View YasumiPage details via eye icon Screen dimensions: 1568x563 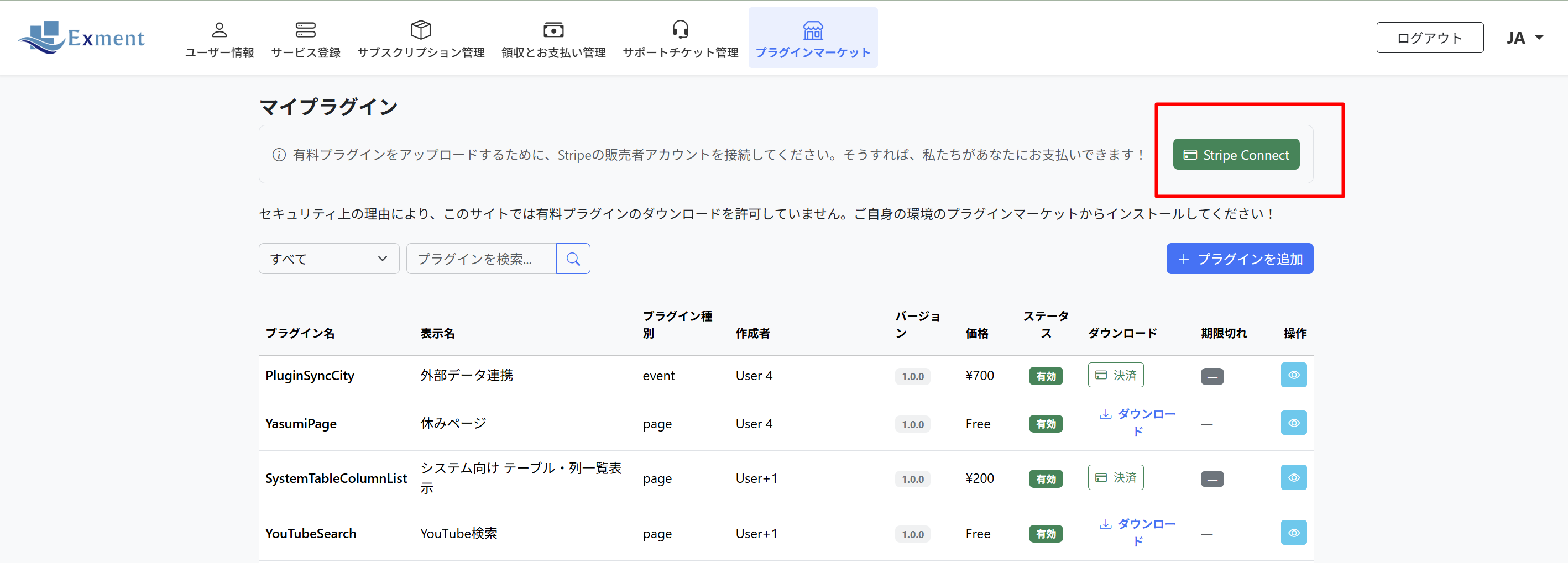pos(1293,423)
